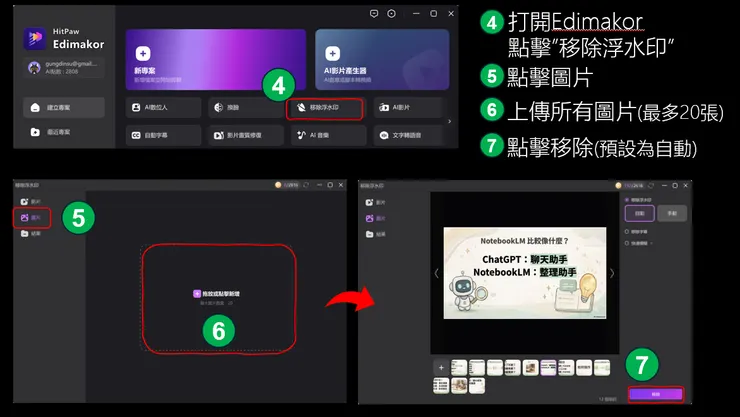Click the purple plus in the drop zone
This screenshot has height=417, width=740.
(x=197, y=293)
